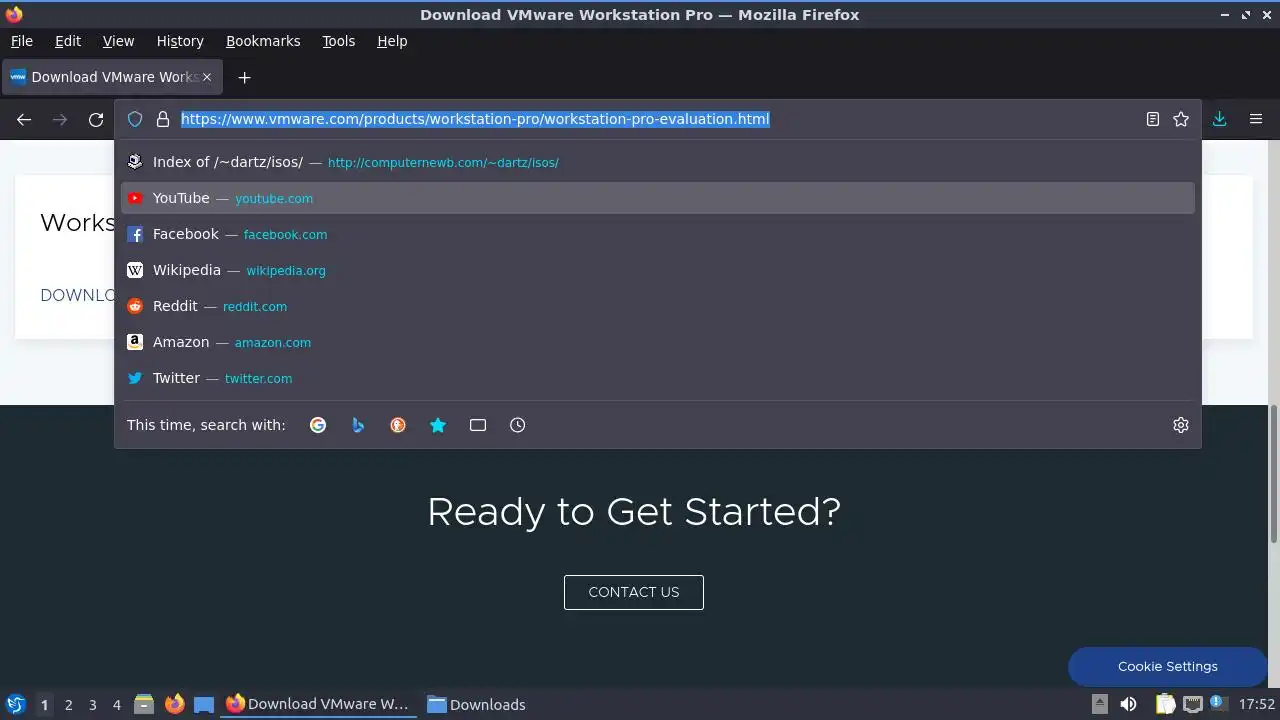Screen dimensions: 1280x720
Task: Open the Downloads panel arrow
Action: click(x=1220, y=119)
